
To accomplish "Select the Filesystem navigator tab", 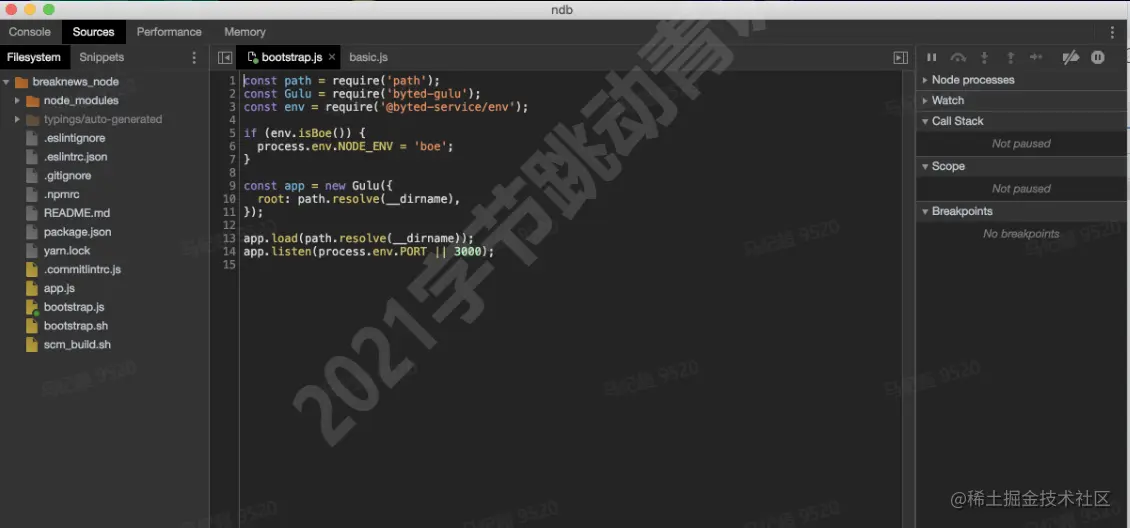I will point(33,57).
